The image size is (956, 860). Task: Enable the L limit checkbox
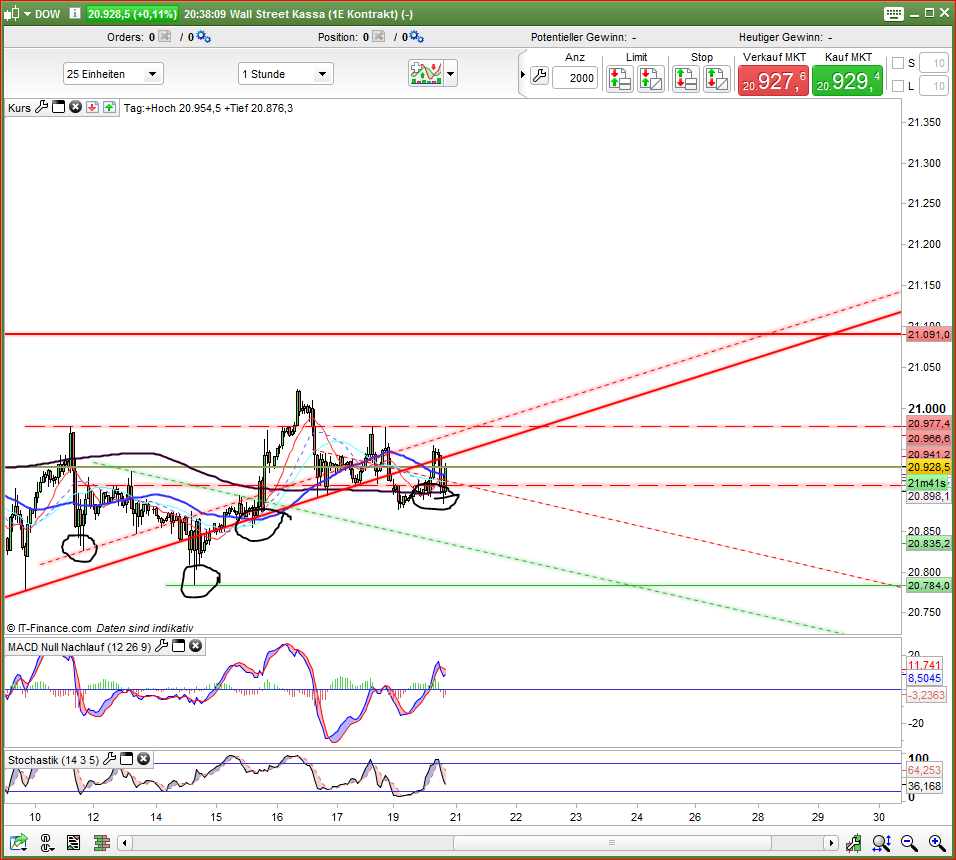coord(897,86)
